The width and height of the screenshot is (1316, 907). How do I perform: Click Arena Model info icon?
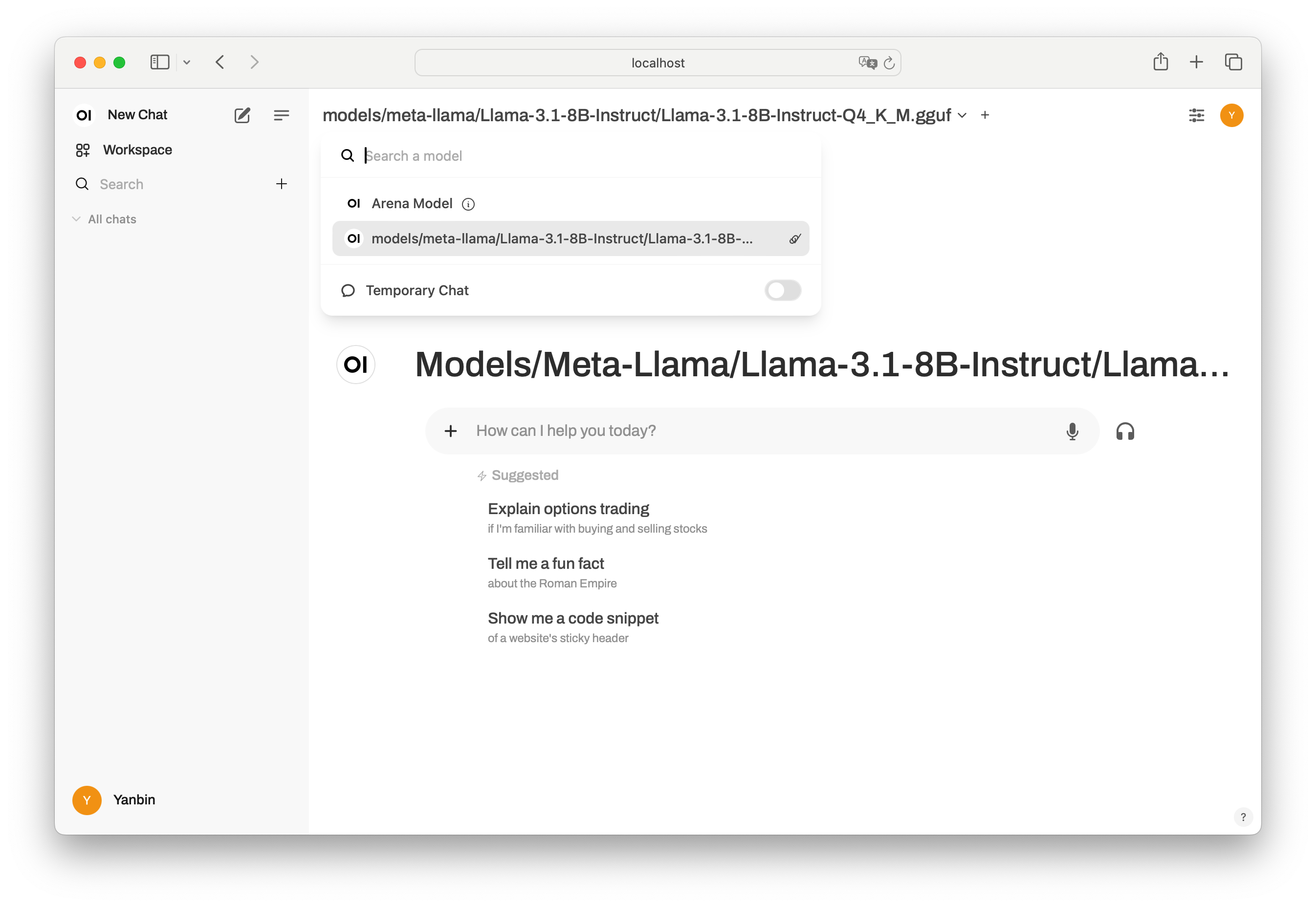[468, 204]
